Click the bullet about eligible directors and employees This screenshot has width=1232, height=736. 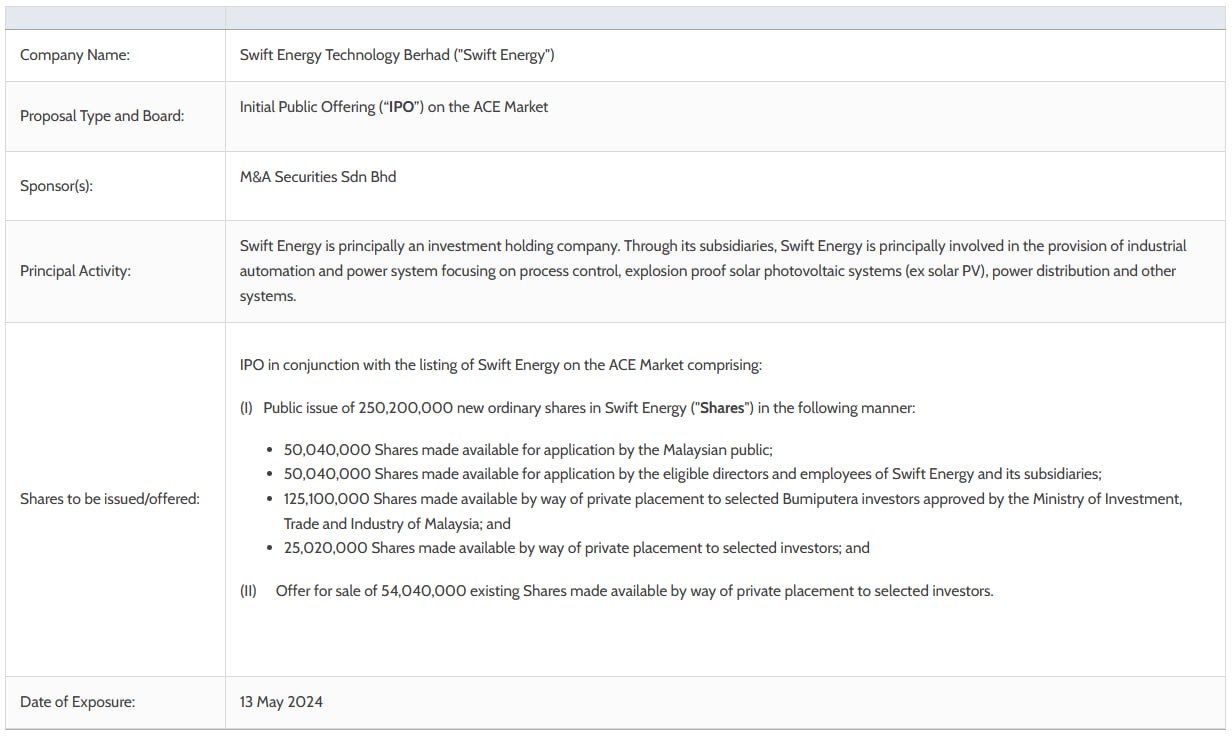click(692, 474)
